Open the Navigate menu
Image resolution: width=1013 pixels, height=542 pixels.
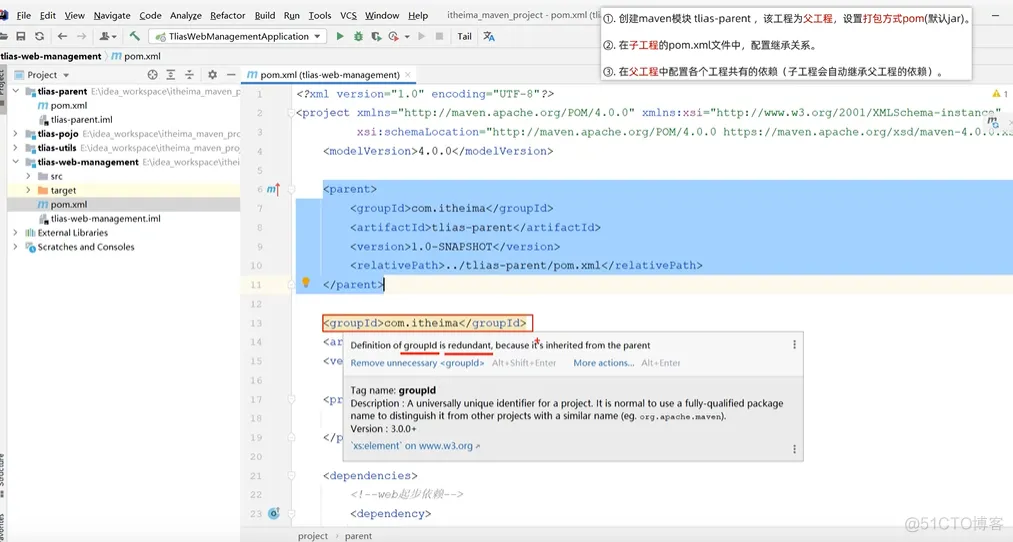coord(112,16)
